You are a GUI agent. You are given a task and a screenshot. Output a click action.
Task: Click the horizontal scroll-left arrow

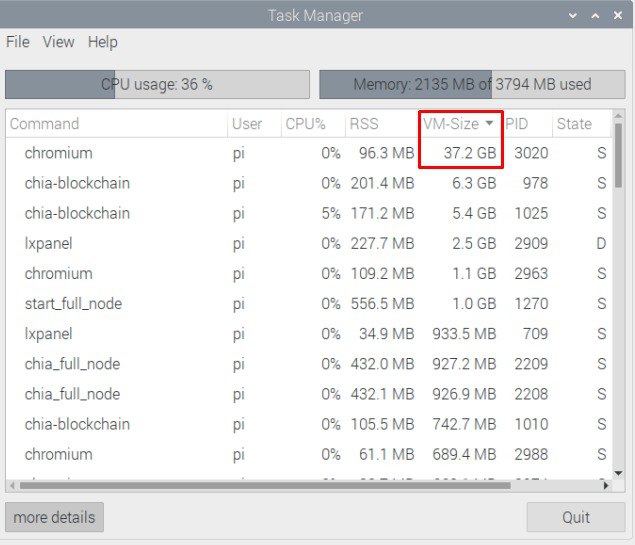pos(13,485)
